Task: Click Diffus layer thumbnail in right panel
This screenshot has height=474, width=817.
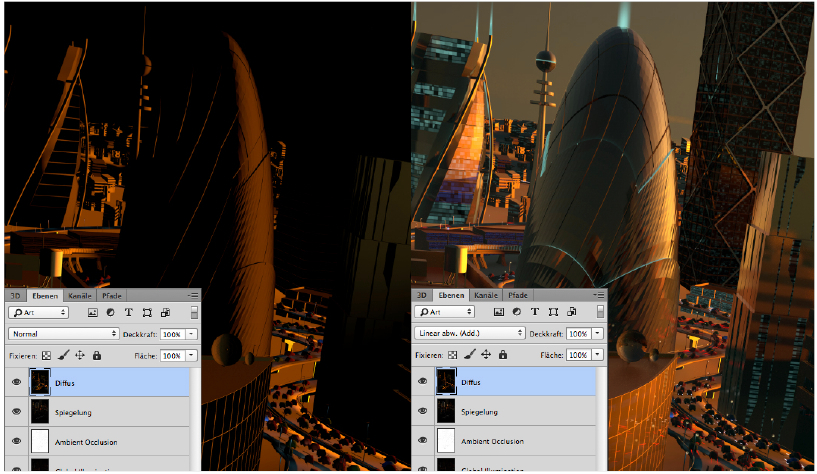Action: click(x=446, y=381)
